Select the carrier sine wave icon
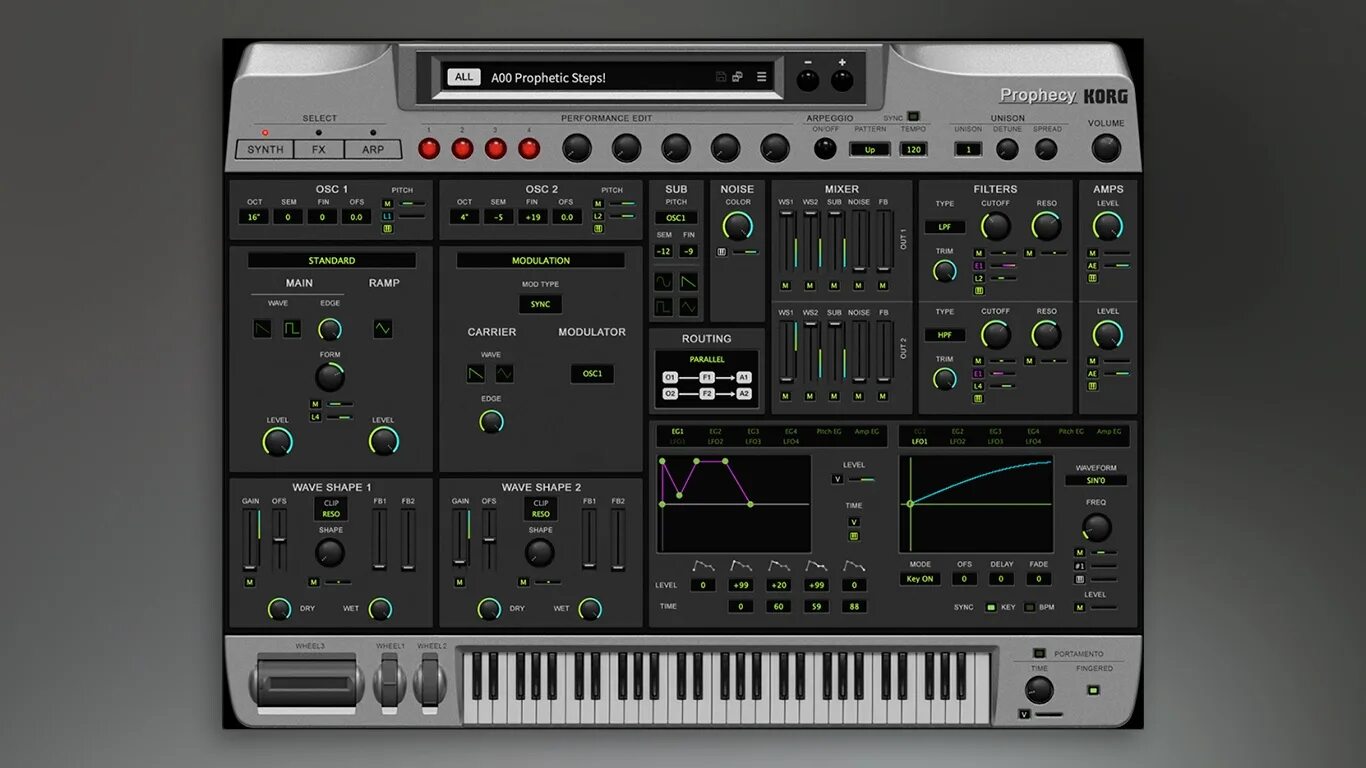This screenshot has height=768, width=1366. pyautogui.click(x=505, y=373)
